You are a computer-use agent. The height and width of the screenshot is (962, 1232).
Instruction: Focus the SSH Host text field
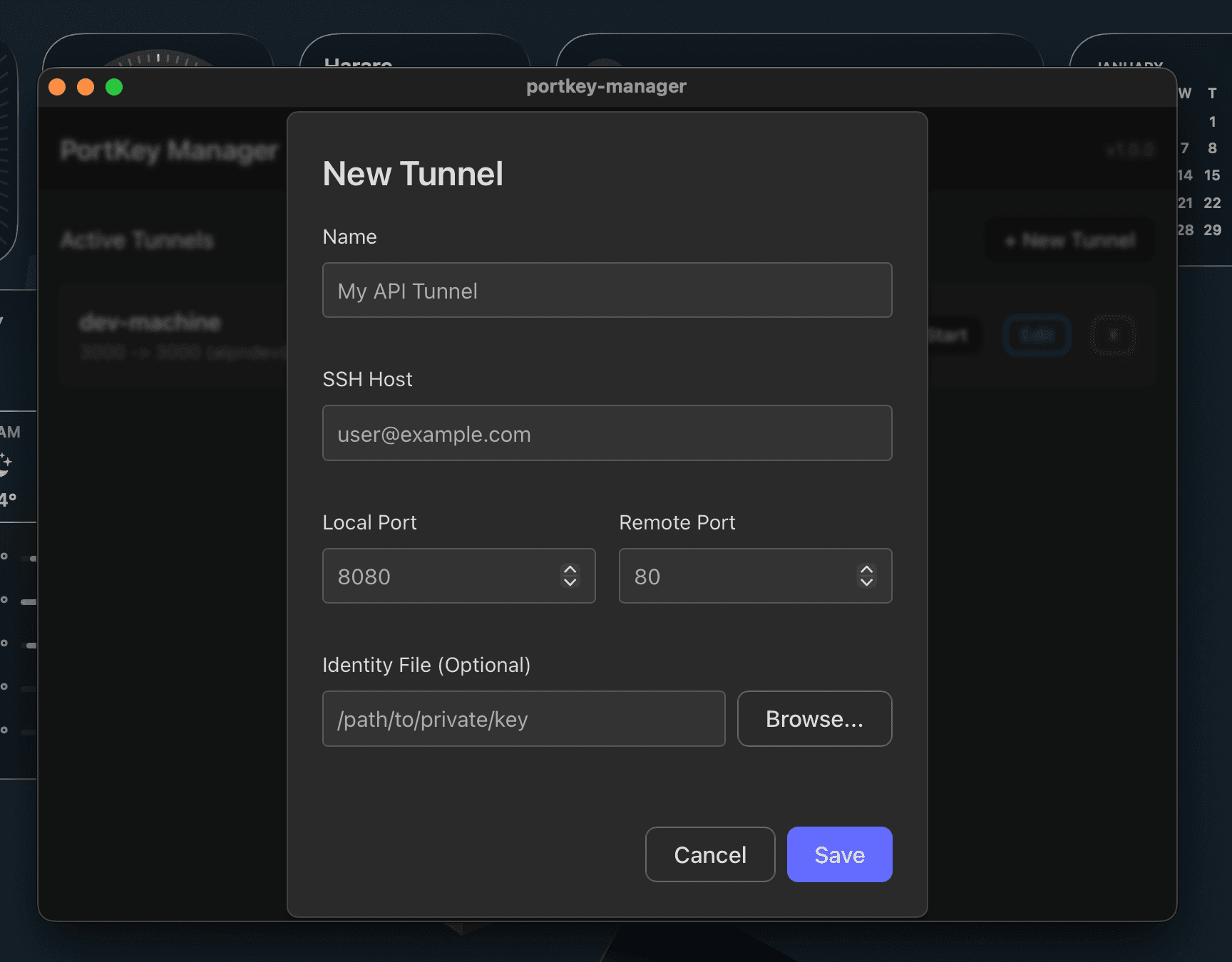pyautogui.click(x=607, y=433)
